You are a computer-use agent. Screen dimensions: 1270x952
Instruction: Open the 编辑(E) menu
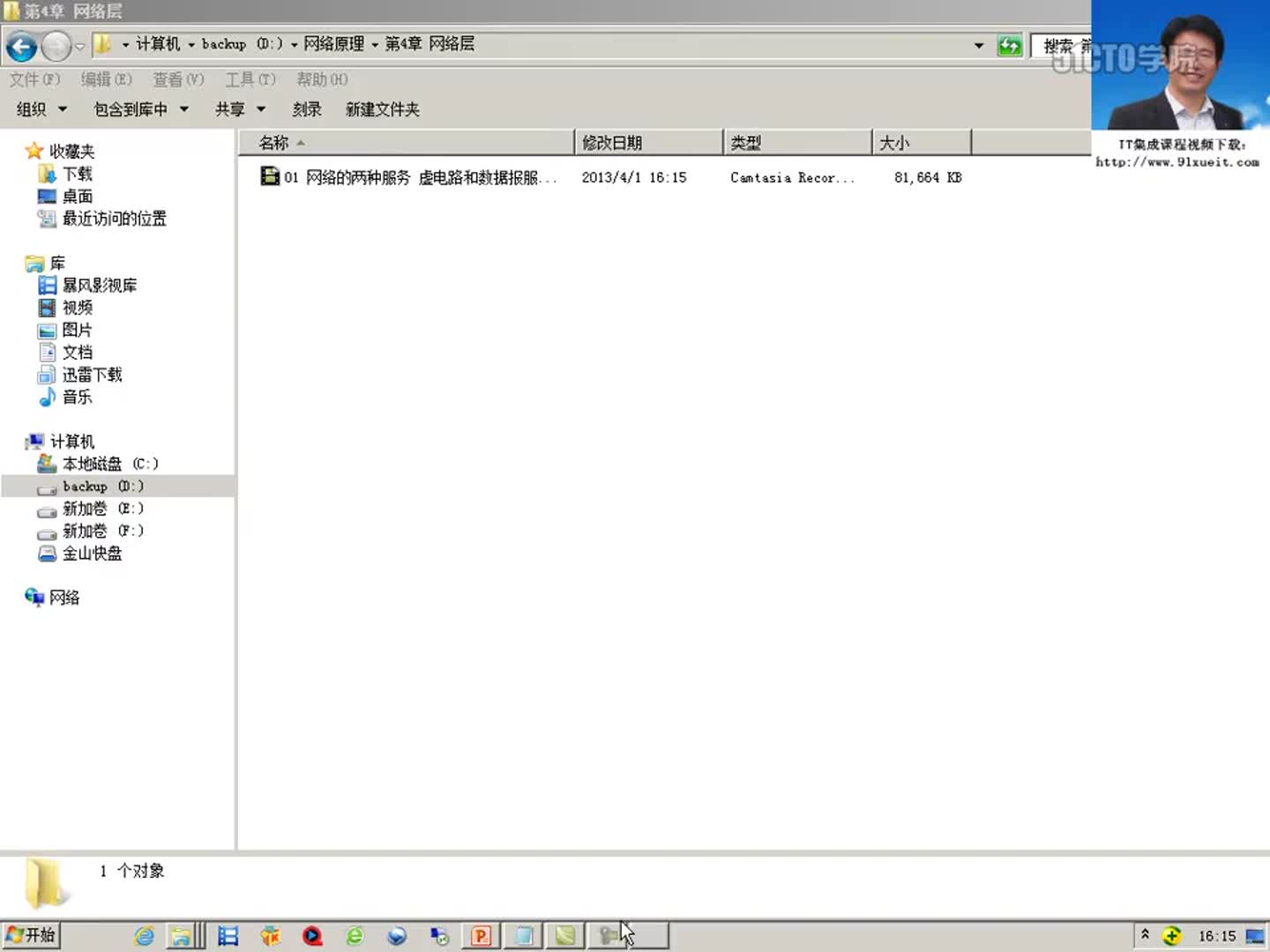tap(106, 79)
